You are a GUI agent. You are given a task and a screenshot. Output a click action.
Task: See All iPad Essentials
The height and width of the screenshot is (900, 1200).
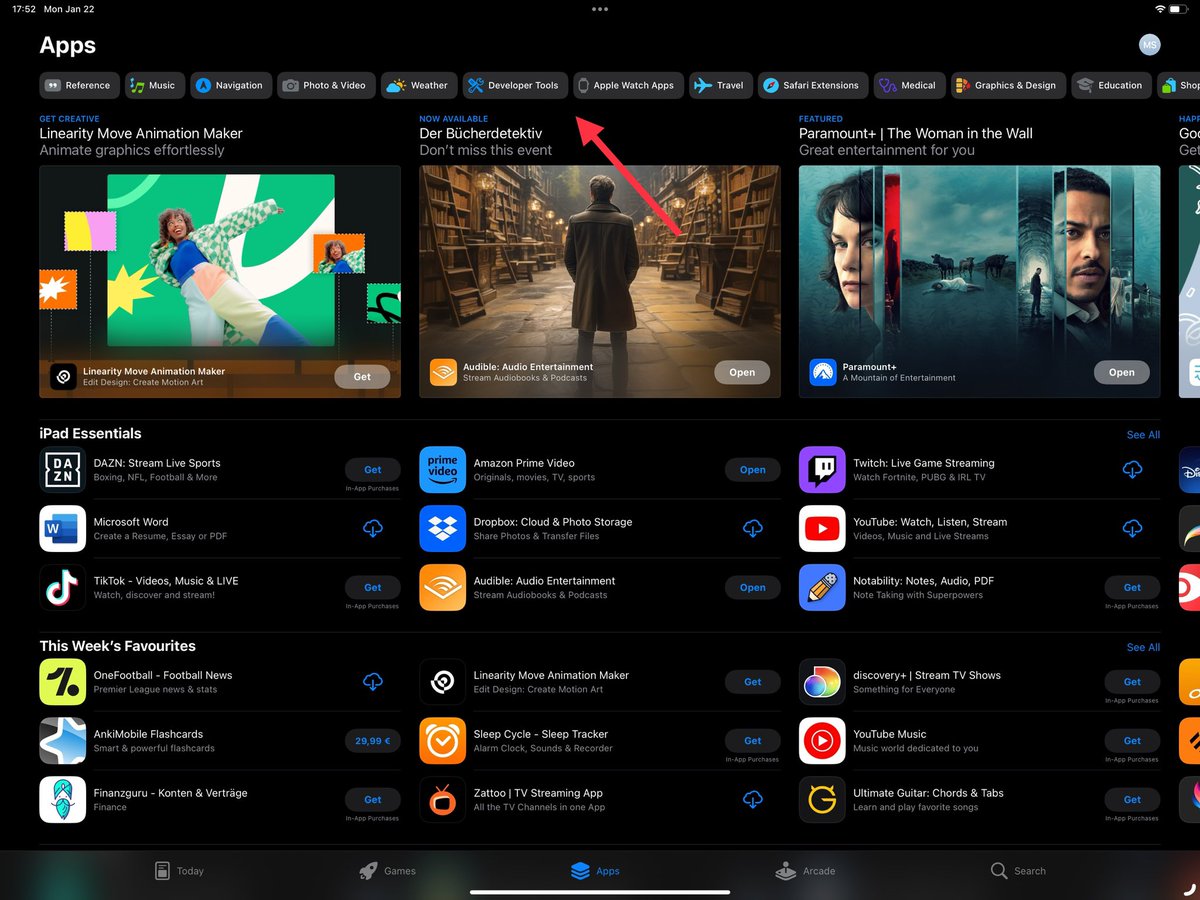pos(1143,435)
